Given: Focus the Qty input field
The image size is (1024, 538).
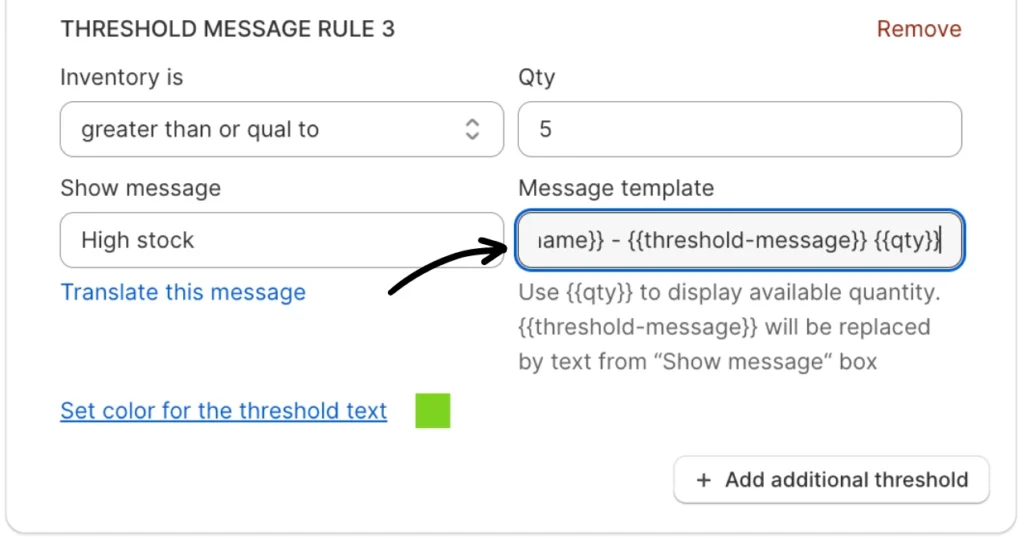Looking at the screenshot, I should click(739, 129).
